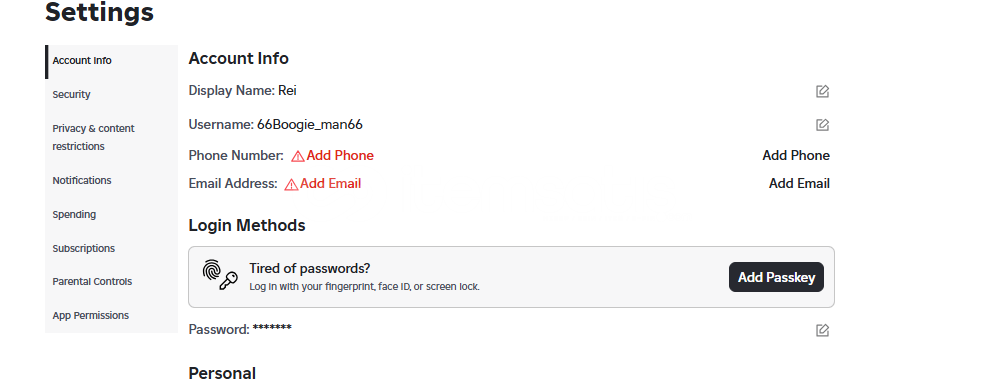Click the black Add Phone button on right
This screenshot has height=387, width=985.
tap(796, 155)
